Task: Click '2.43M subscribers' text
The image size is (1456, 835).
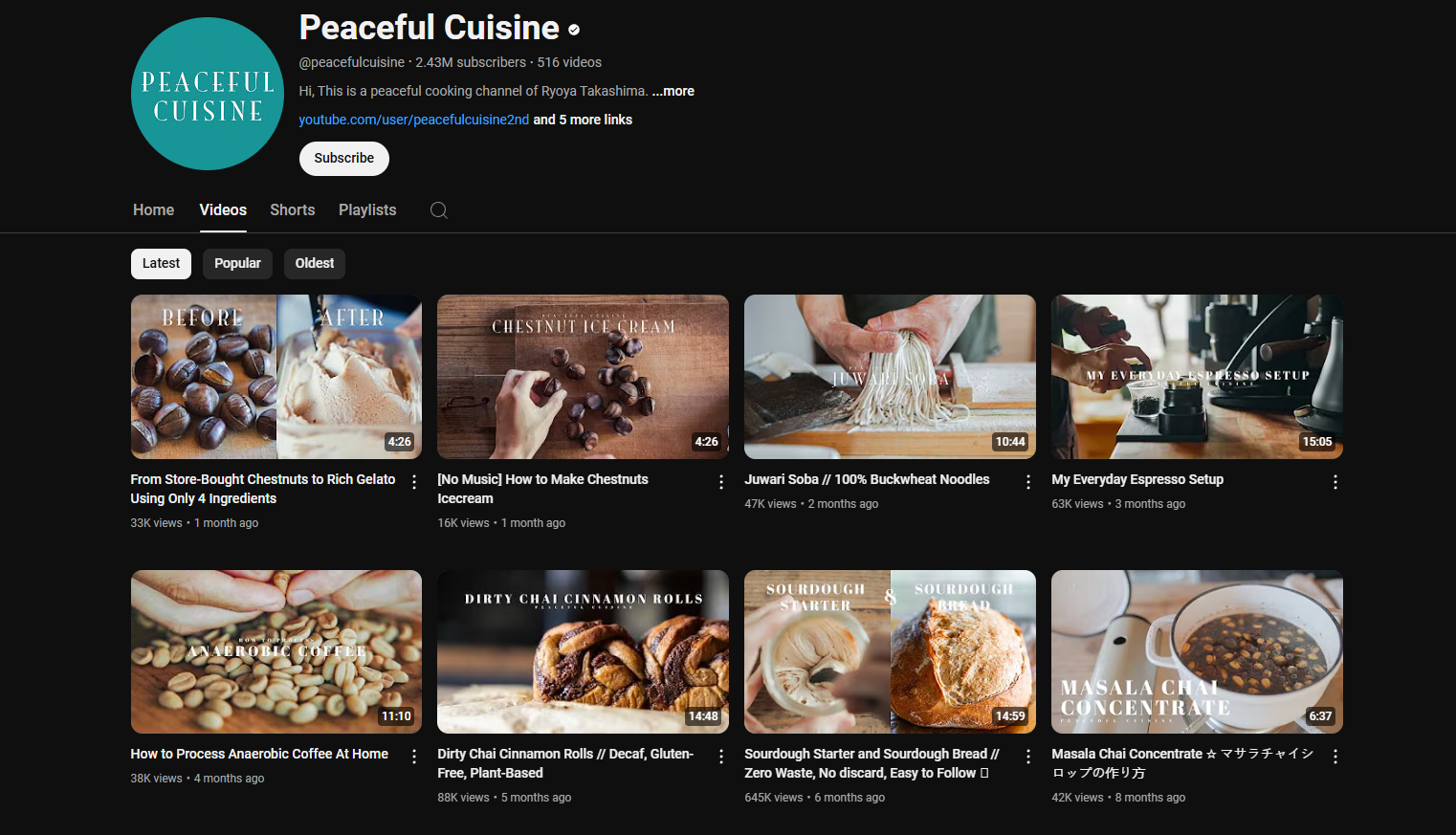Action: [471, 62]
